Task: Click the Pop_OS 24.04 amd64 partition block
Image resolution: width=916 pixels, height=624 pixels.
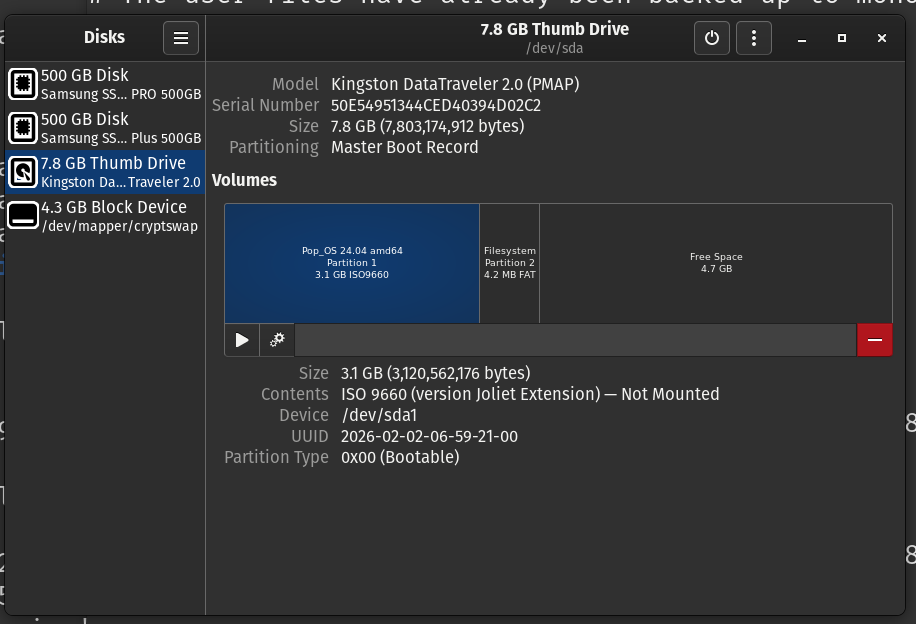Action: (351, 263)
